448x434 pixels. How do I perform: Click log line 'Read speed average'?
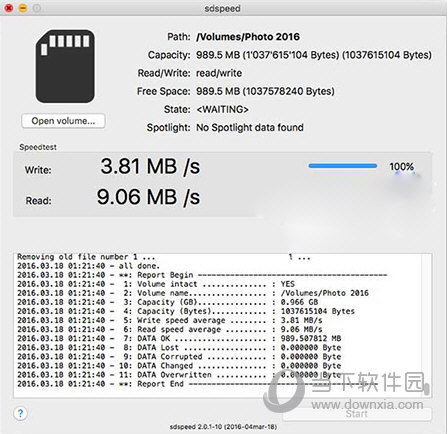point(170,329)
